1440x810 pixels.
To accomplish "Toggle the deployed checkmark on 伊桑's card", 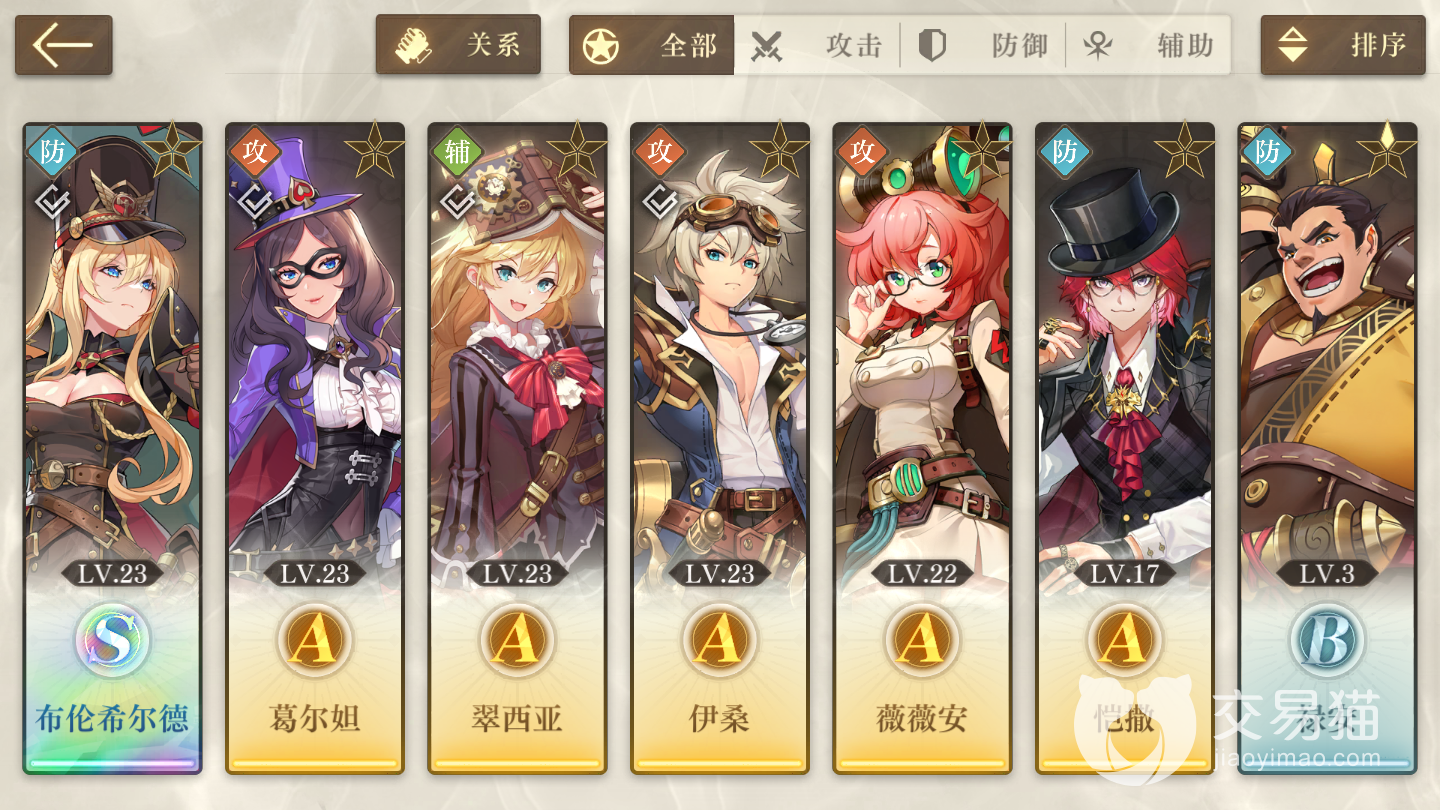I will pos(659,200).
